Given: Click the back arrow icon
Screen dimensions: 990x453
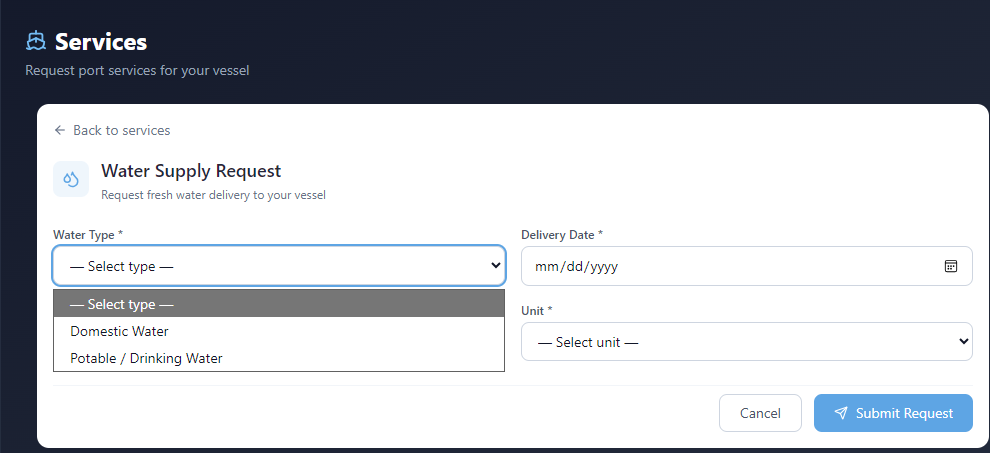Looking at the screenshot, I should click(60, 130).
